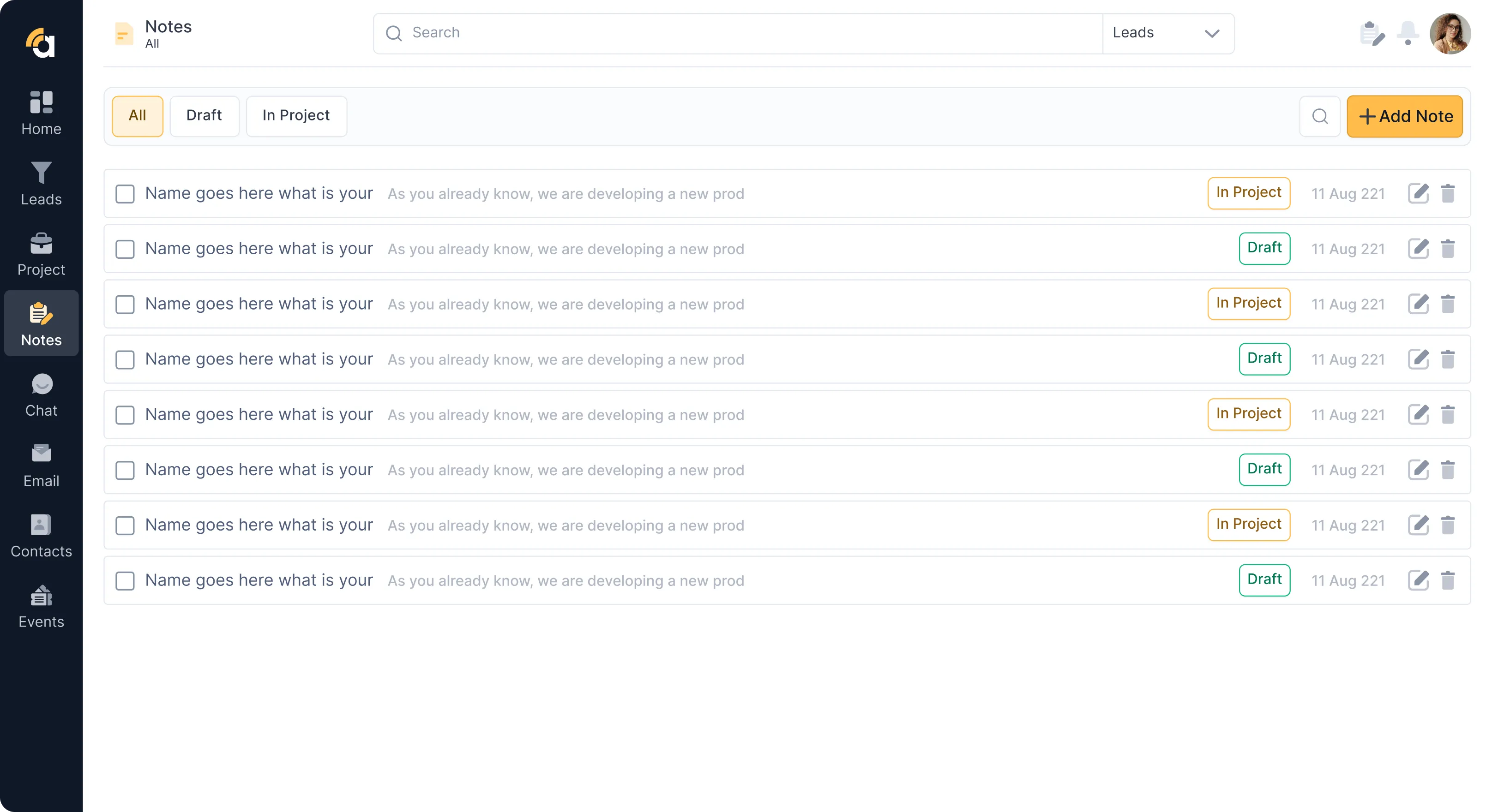Image resolution: width=1492 pixels, height=812 pixels.
Task: Open Leads in the sidebar
Action: click(41, 184)
